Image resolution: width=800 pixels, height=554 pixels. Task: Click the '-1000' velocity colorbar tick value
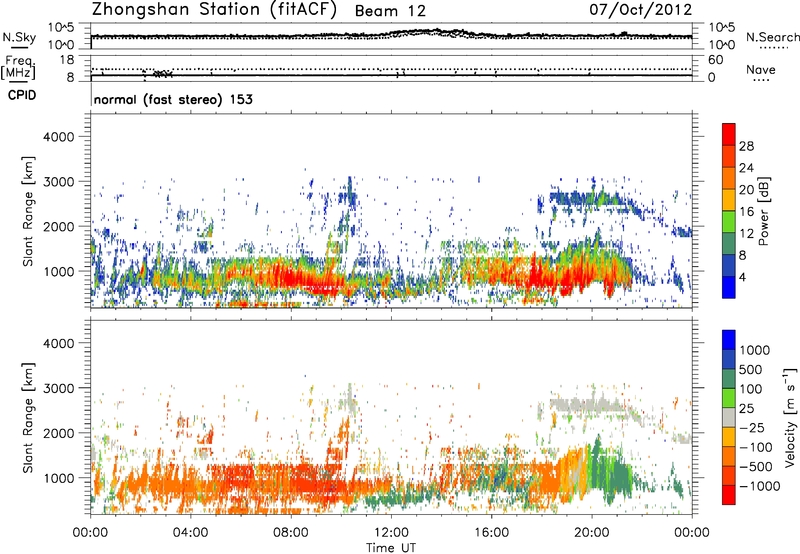coord(760,486)
